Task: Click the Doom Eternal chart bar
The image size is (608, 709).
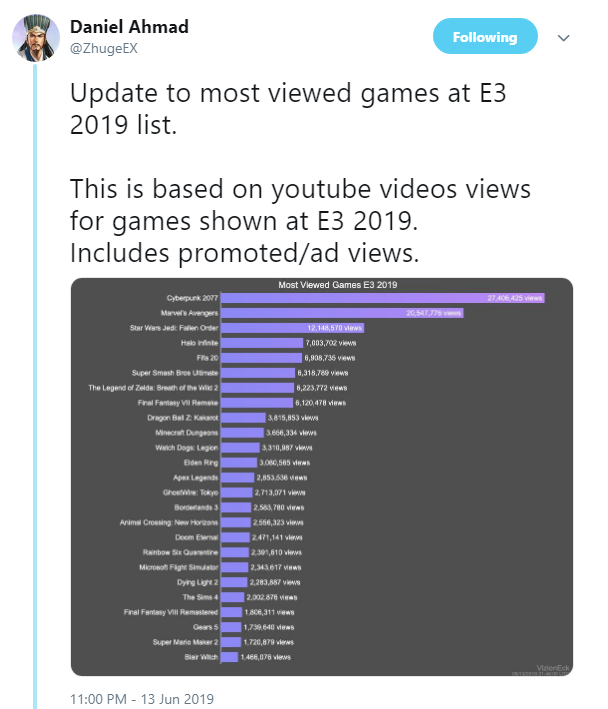Action: (x=235, y=537)
